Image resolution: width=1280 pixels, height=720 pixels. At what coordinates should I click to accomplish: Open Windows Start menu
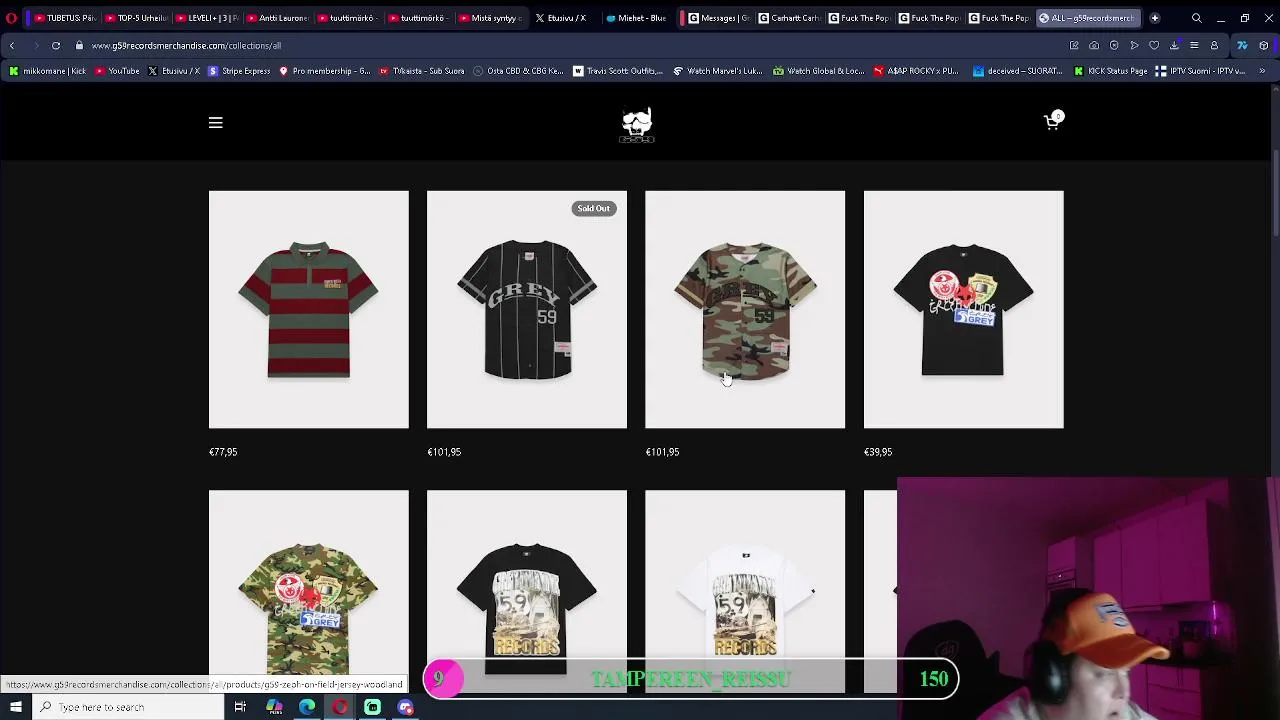15,707
